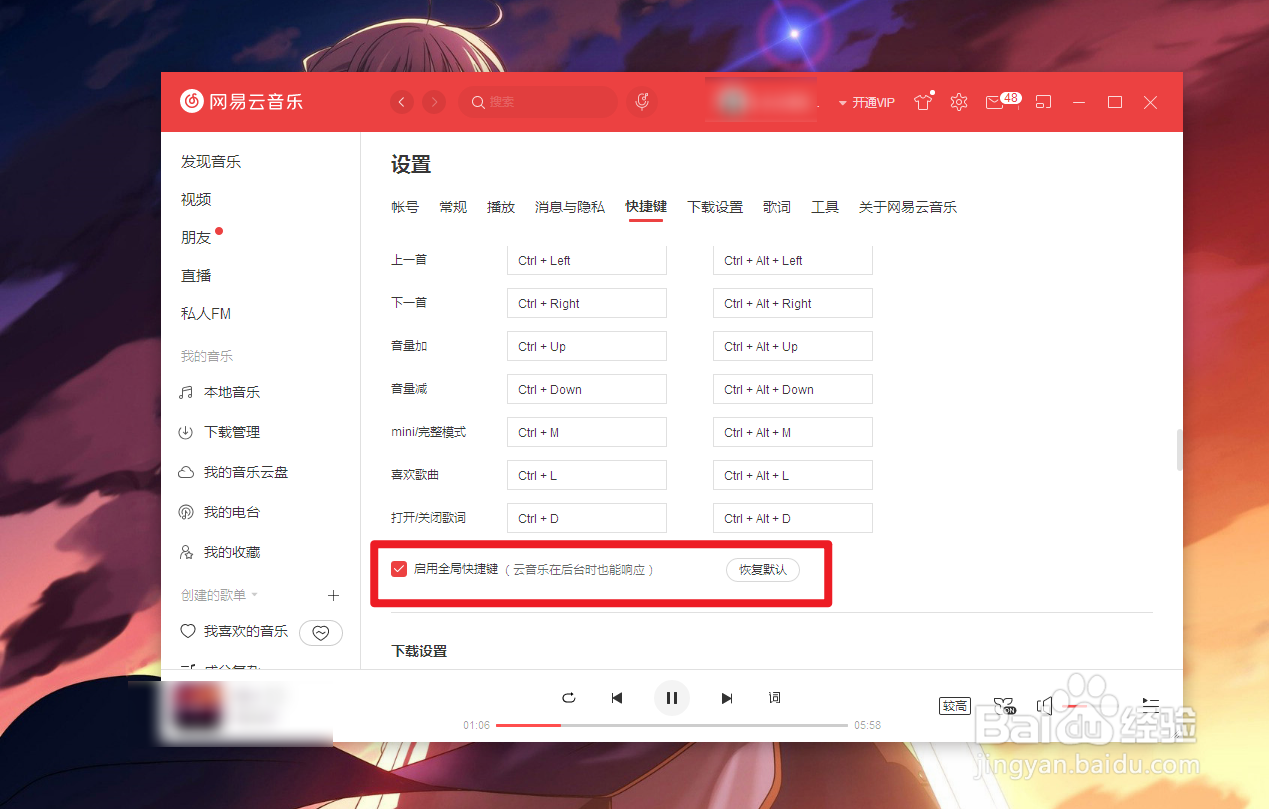Screen dimensions: 1269x809
Task: Edit mini/完整模式 shortcut field Ctrl + M
Action: (587, 432)
